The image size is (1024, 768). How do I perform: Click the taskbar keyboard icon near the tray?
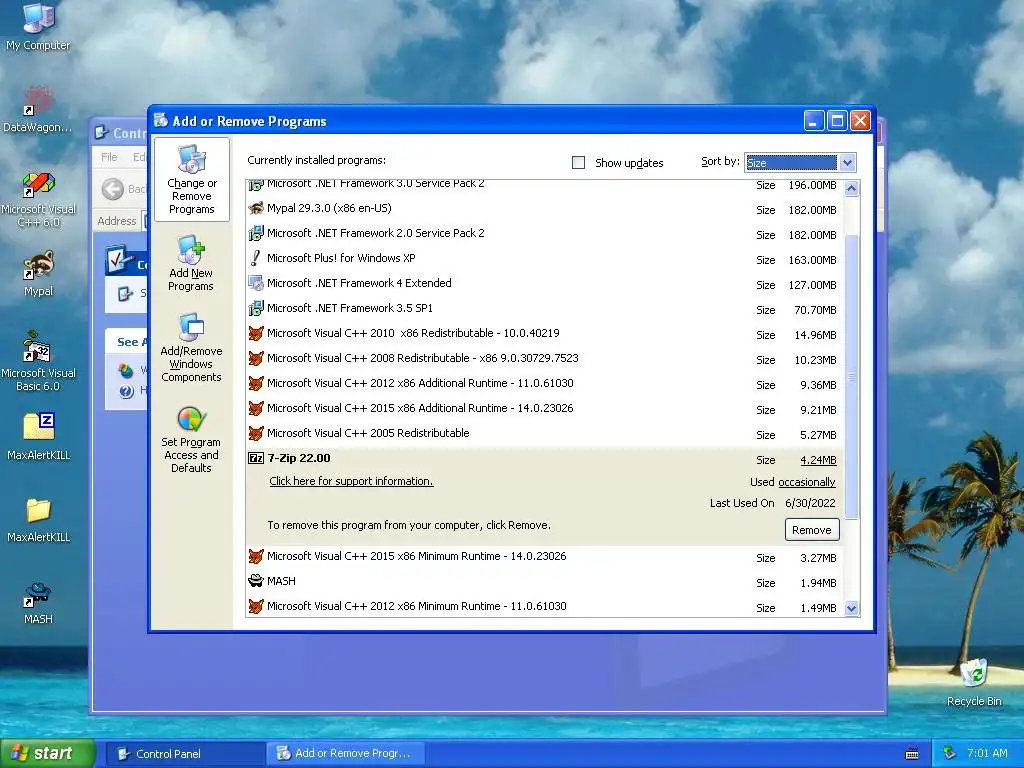(x=912, y=754)
